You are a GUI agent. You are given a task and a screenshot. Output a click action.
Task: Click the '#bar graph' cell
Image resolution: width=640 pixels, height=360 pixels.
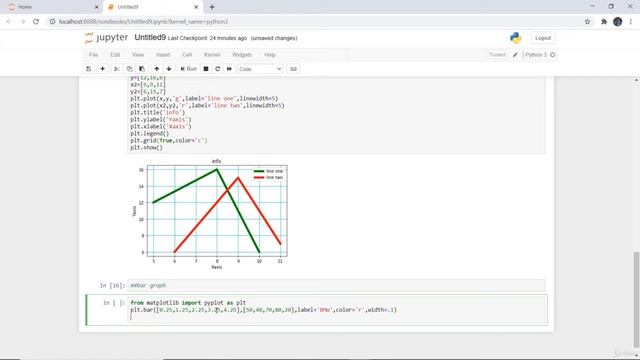click(336, 286)
